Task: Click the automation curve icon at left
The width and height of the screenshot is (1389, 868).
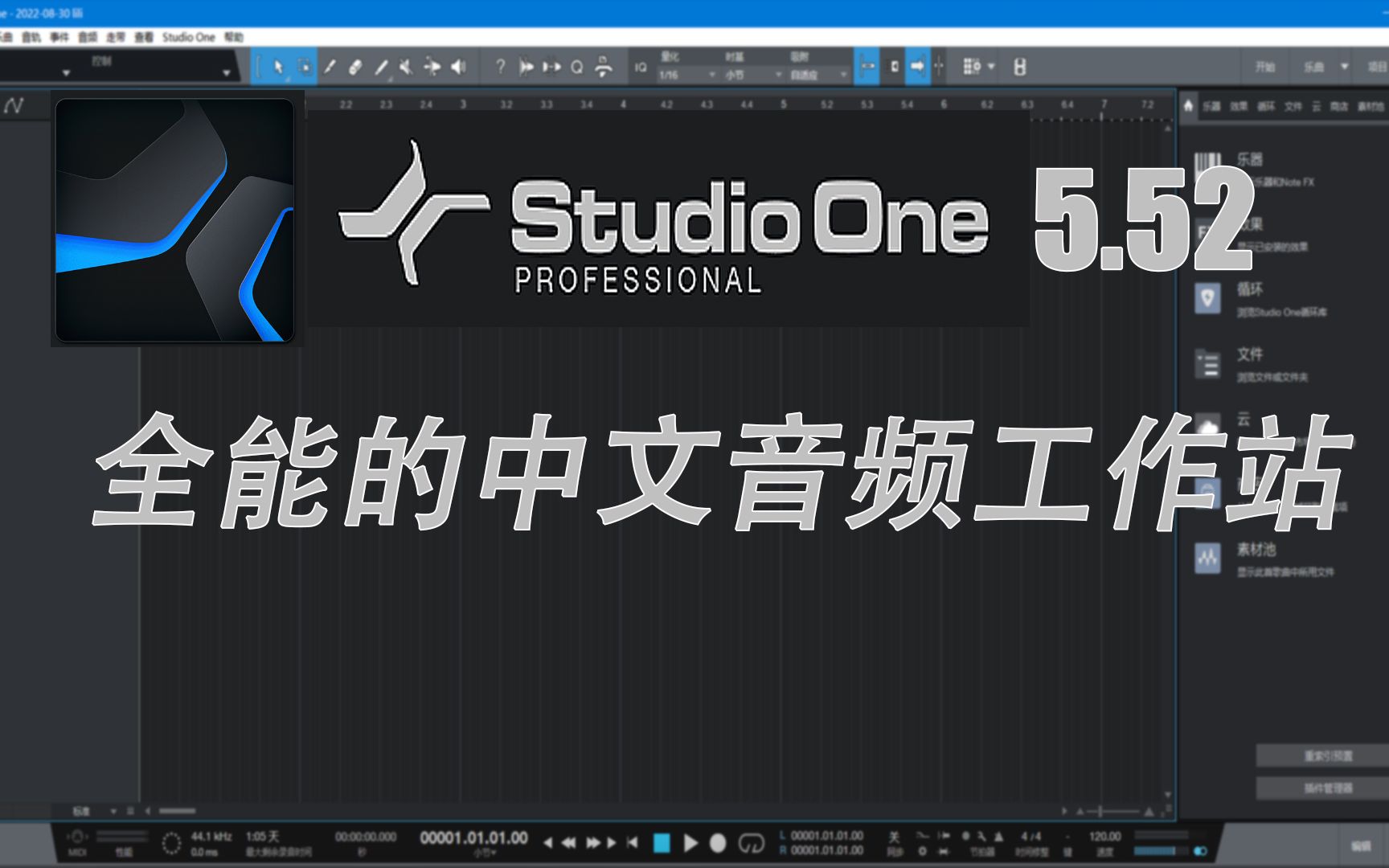Action: 14,105
